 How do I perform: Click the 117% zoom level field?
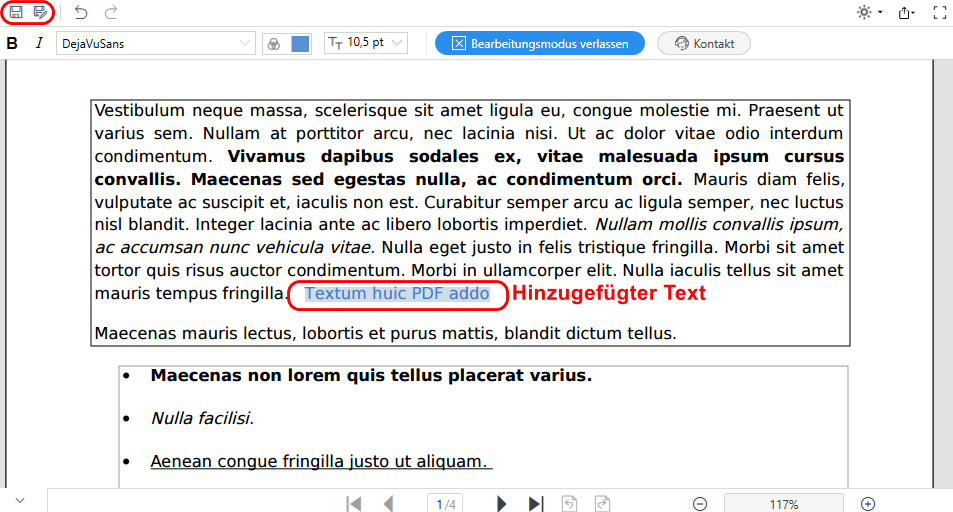click(783, 503)
